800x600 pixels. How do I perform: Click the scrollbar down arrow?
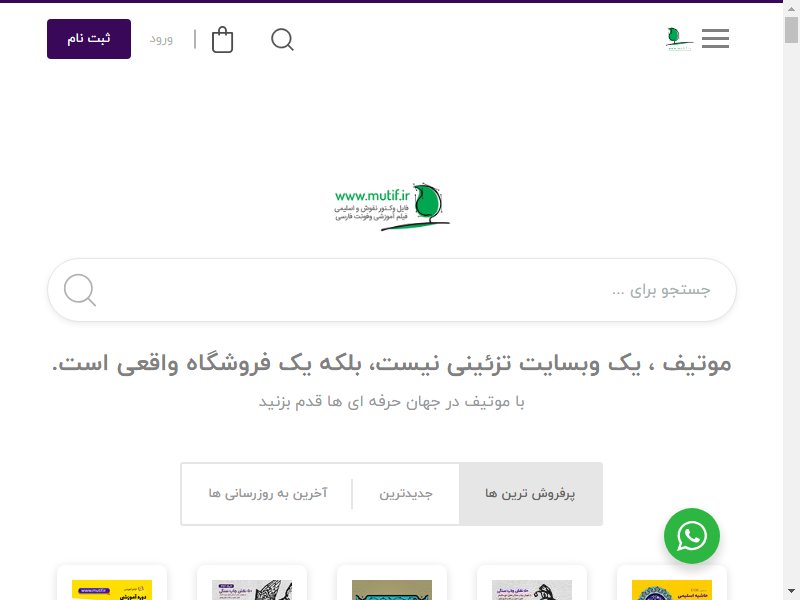[791, 591]
